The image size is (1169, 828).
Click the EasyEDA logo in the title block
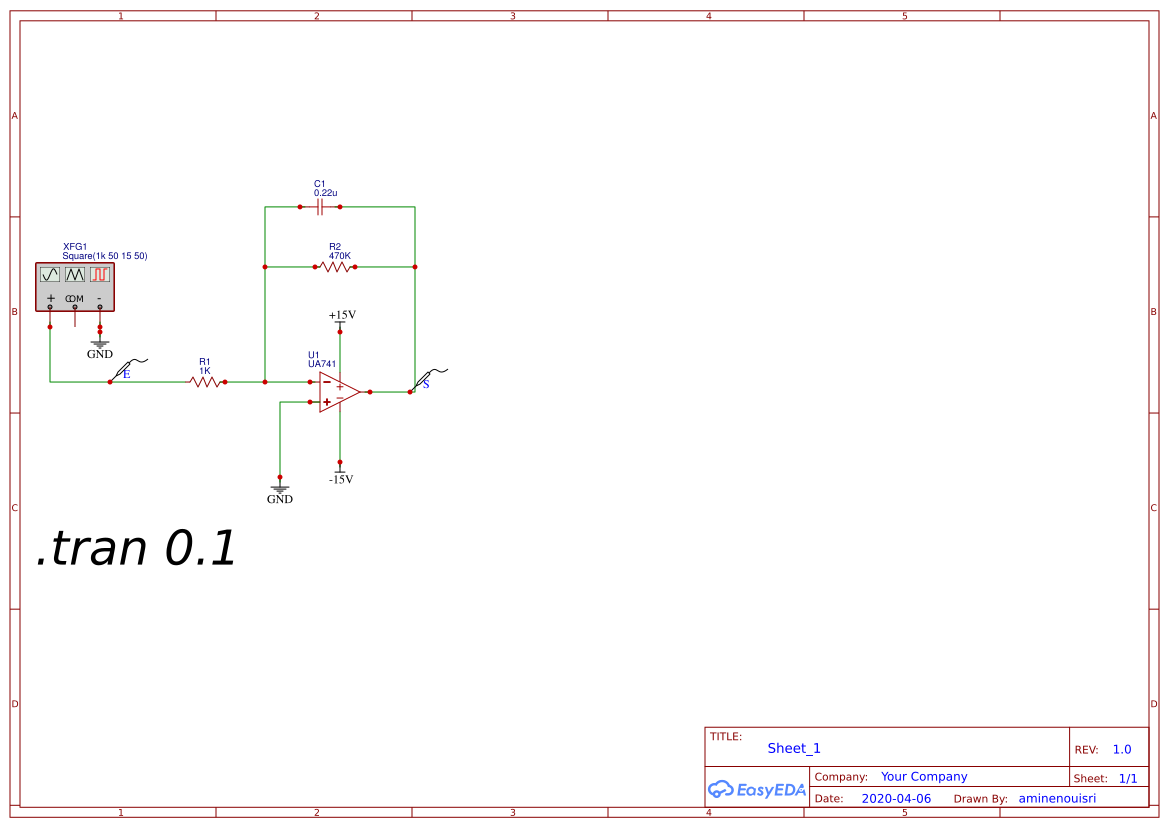pyautogui.click(x=757, y=789)
